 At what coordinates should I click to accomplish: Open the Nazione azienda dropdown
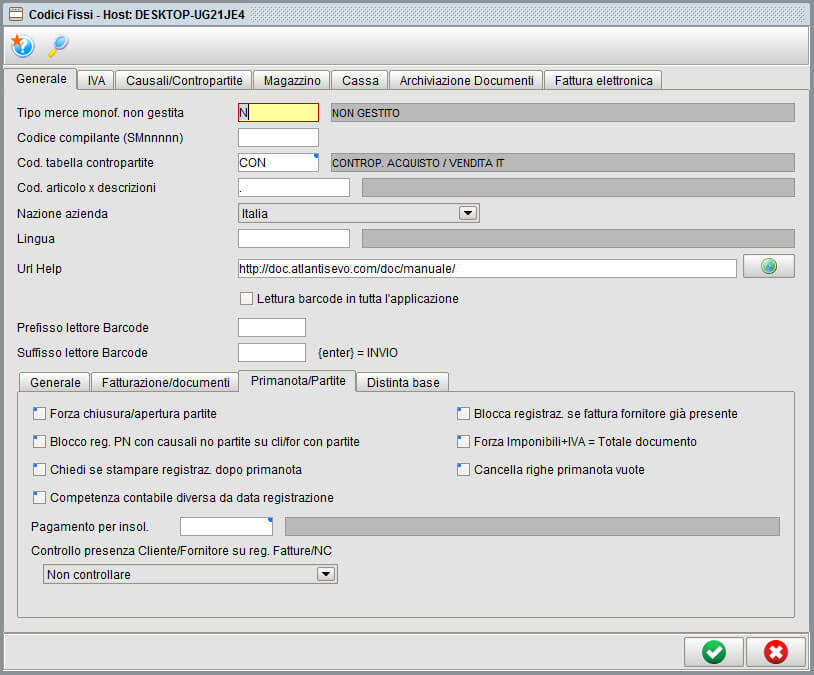click(x=467, y=212)
